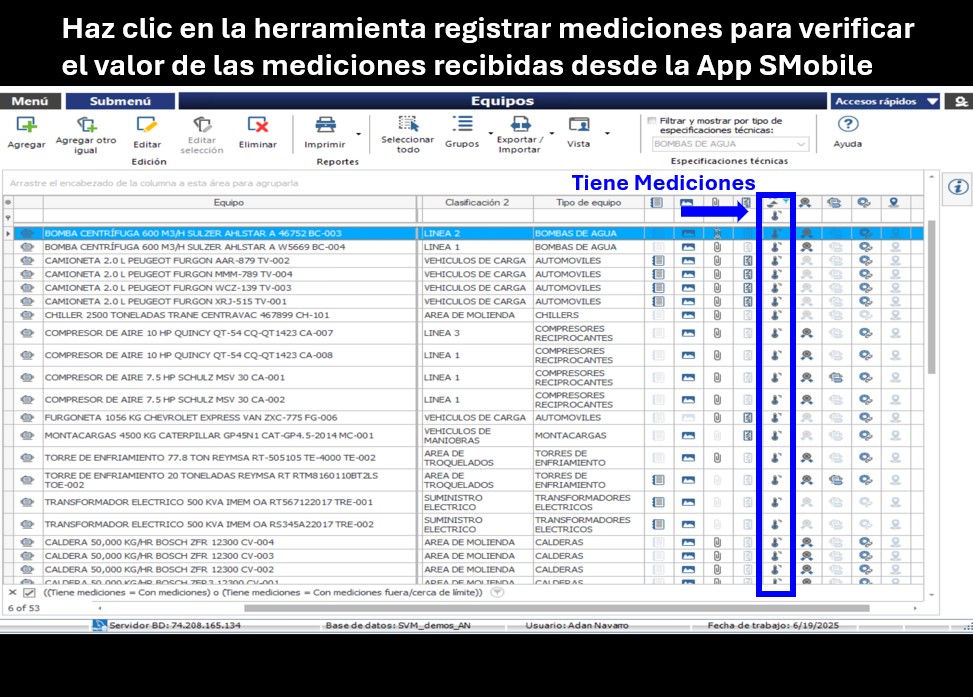Open Ayuda help icon
The image size is (973, 697).
click(x=848, y=124)
